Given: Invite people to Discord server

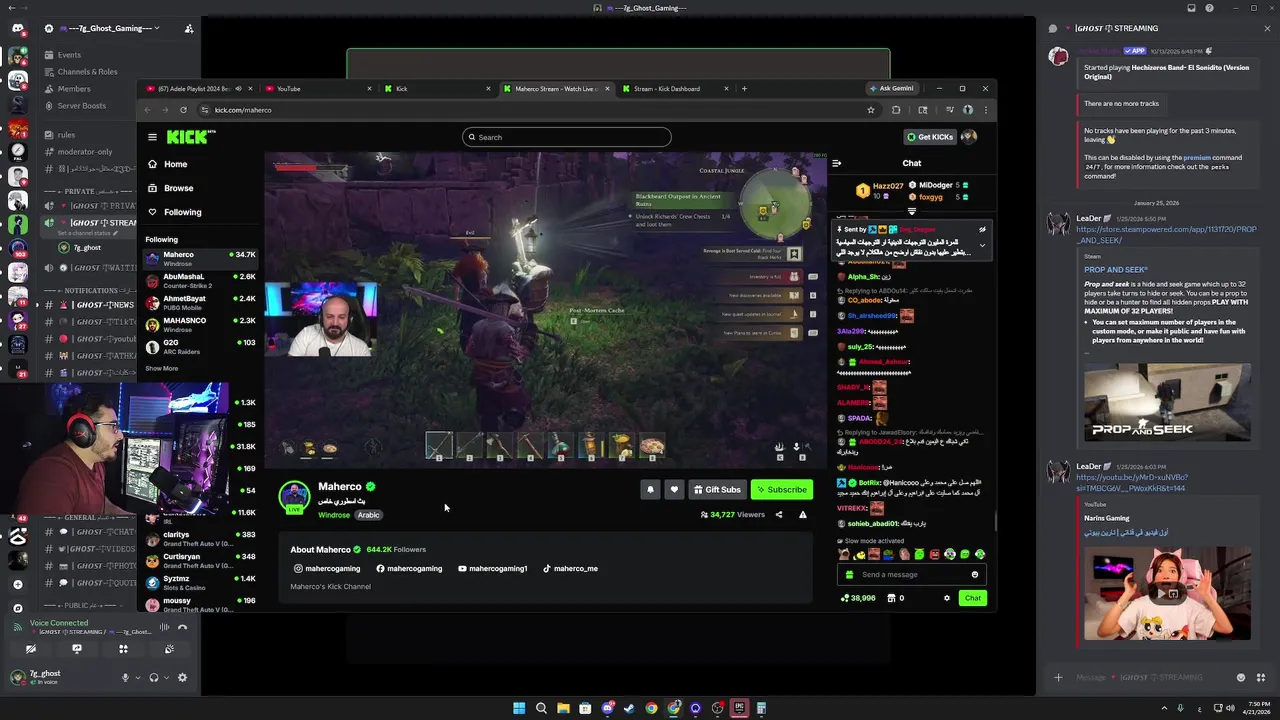Looking at the screenshot, I should click(188, 28).
